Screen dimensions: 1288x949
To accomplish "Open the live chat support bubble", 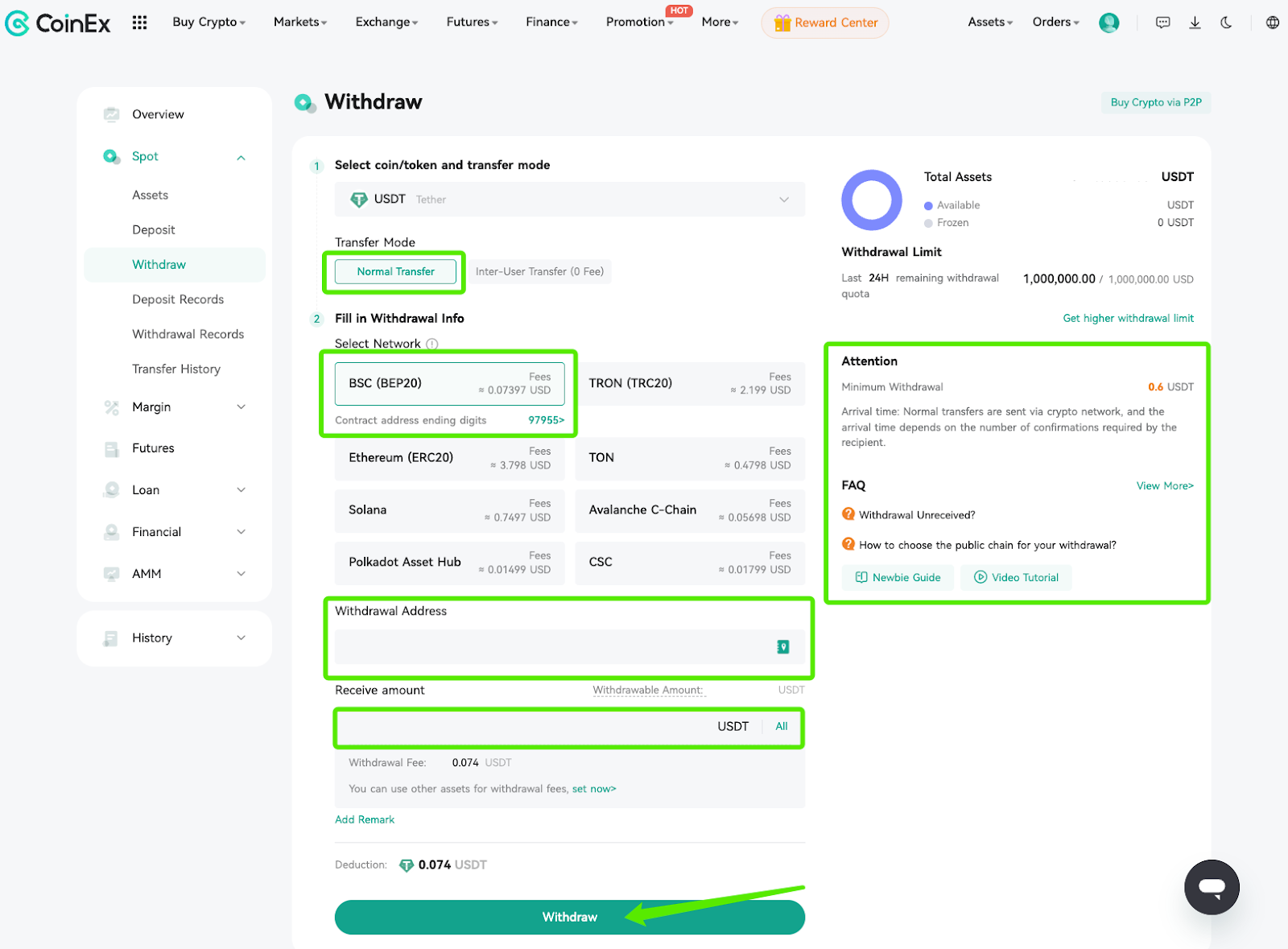I will pyautogui.click(x=1212, y=887).
